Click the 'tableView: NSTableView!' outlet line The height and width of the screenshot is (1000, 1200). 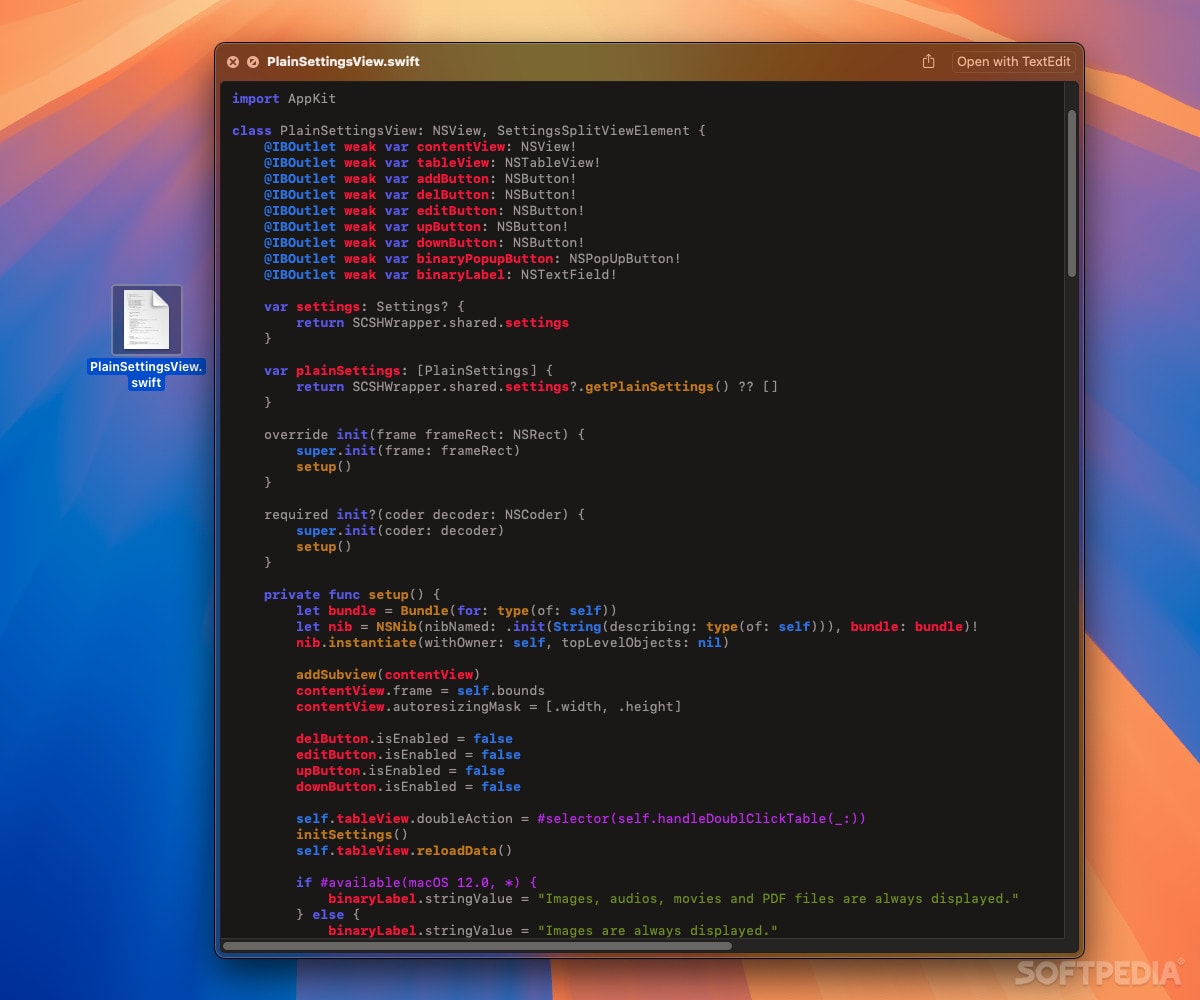[432, 163]
